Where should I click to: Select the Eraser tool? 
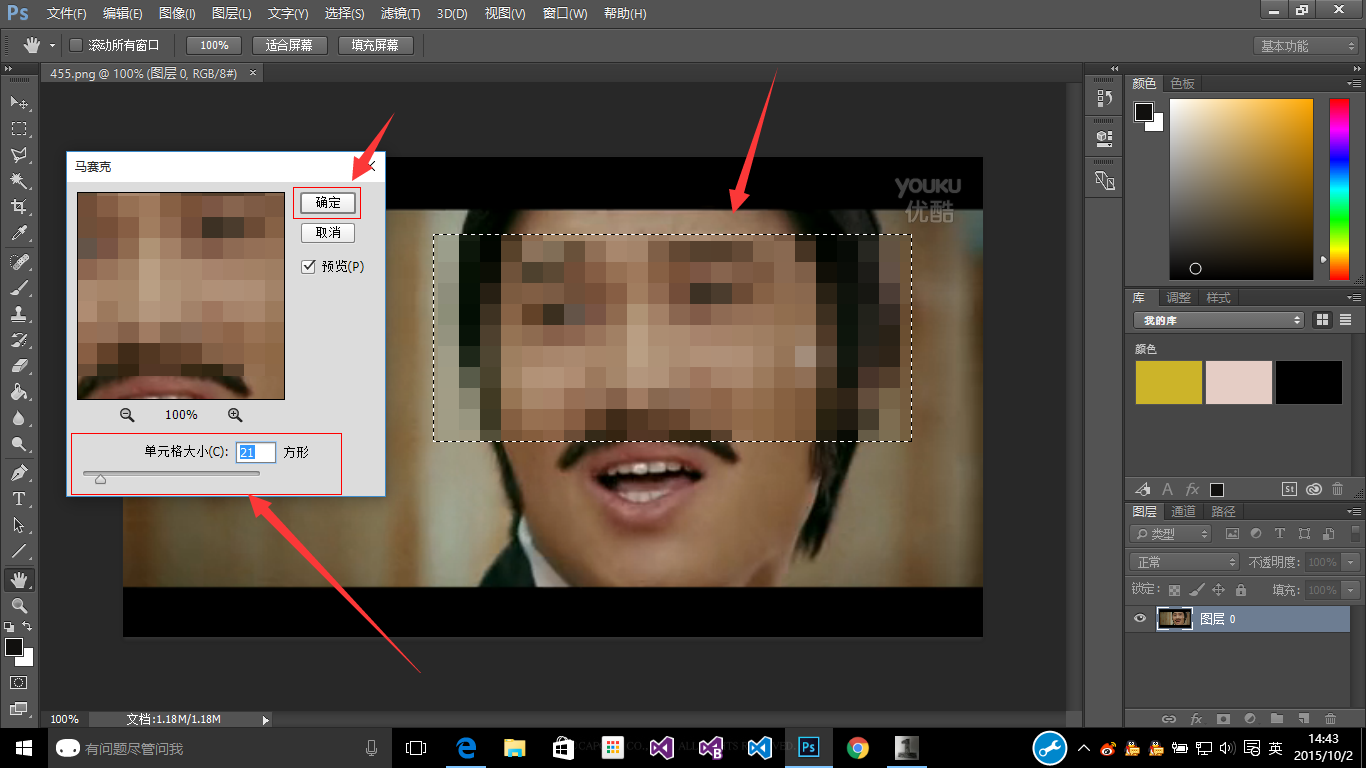point(19,366)
